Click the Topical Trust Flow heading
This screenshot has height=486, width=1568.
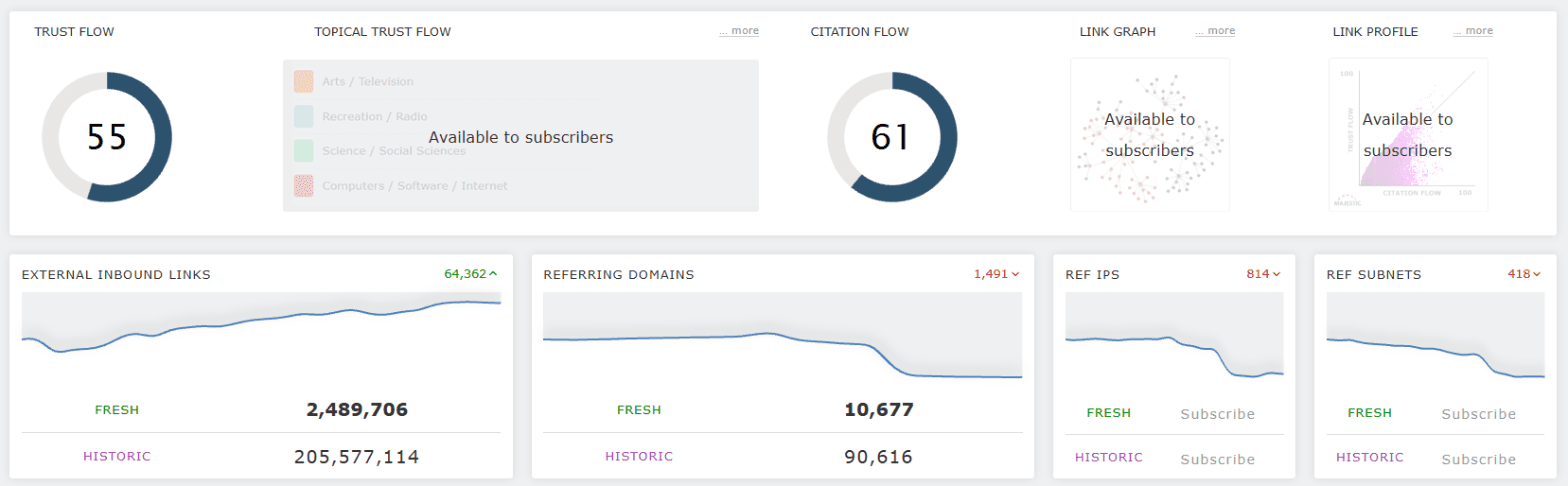pyautogui.click(x=382, y=32)
